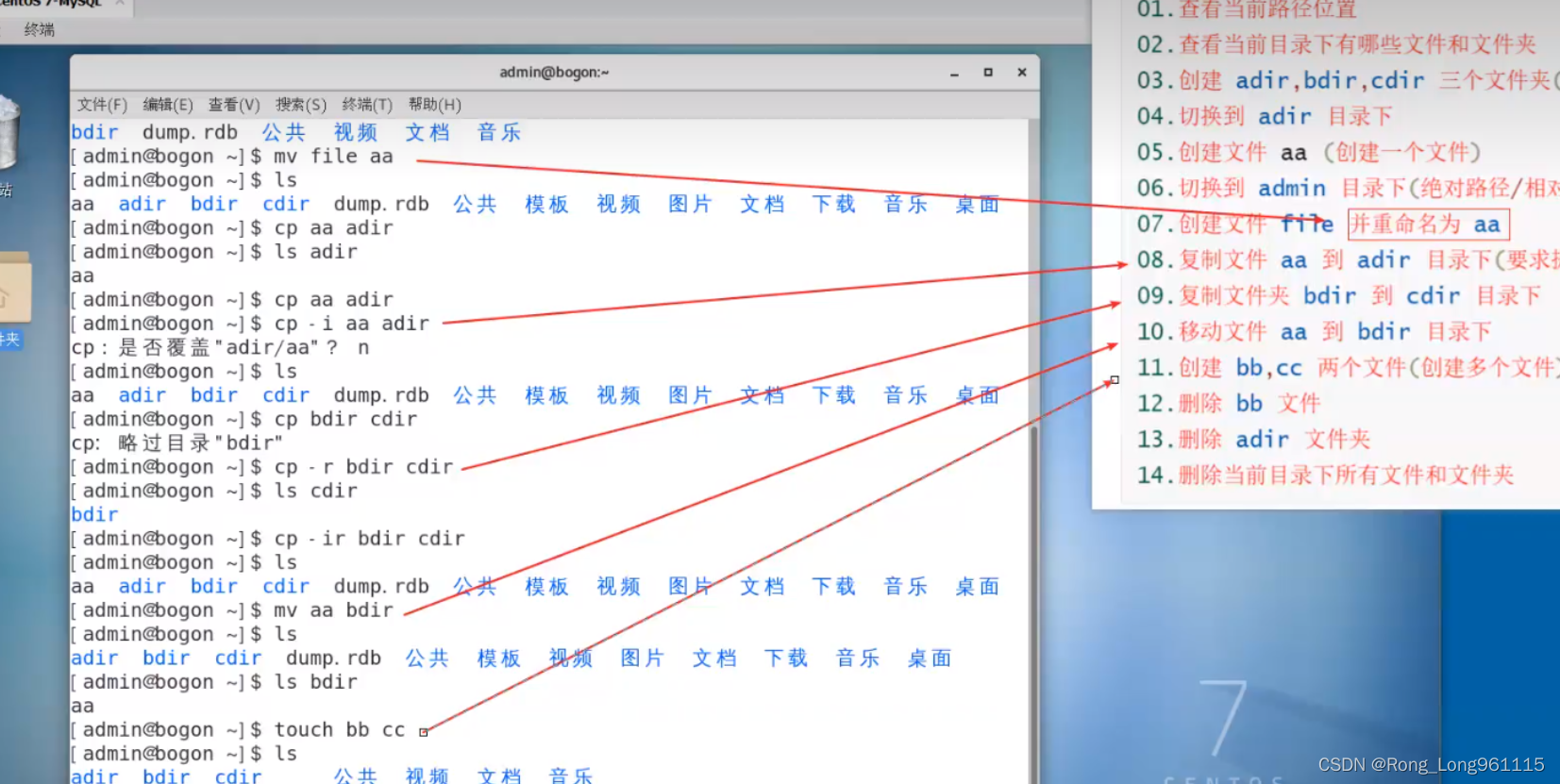This screenshot has width=1560, height=784.
Task: Click the blue bdir output under 'ls cdir'
Action: pyautogui.click(x=94, y=515)
